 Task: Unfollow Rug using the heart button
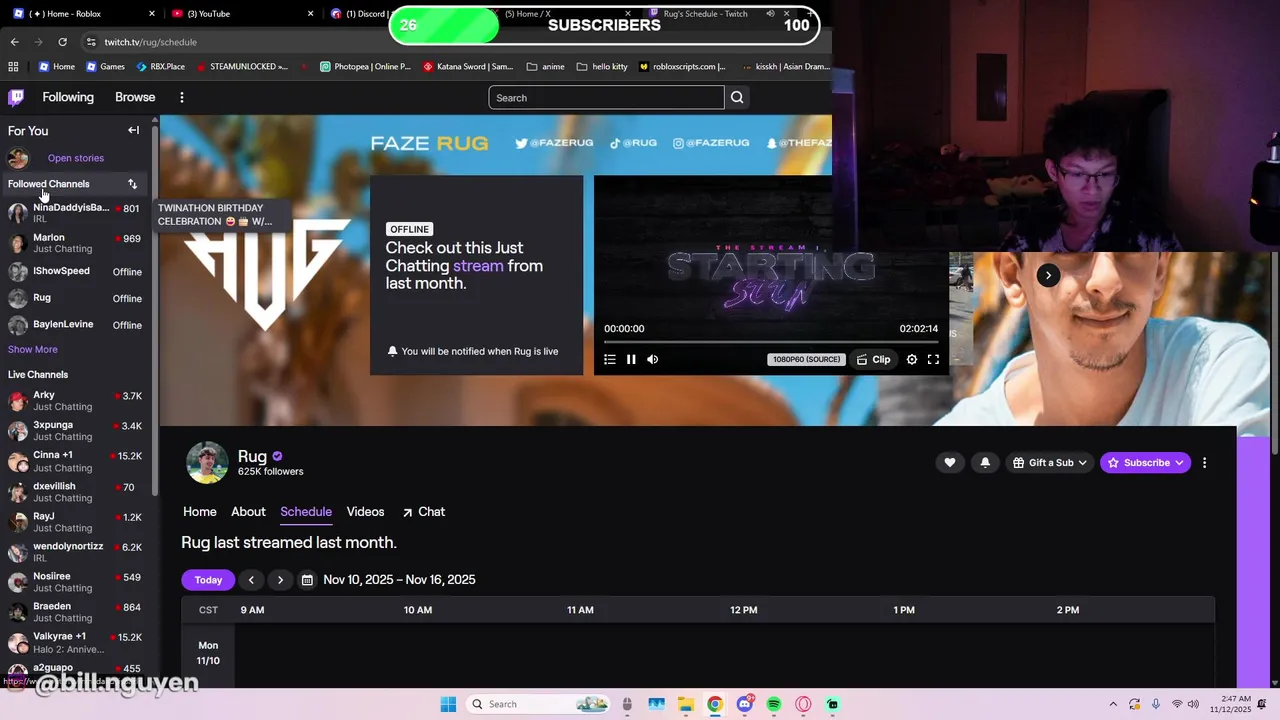click(950, 463)
